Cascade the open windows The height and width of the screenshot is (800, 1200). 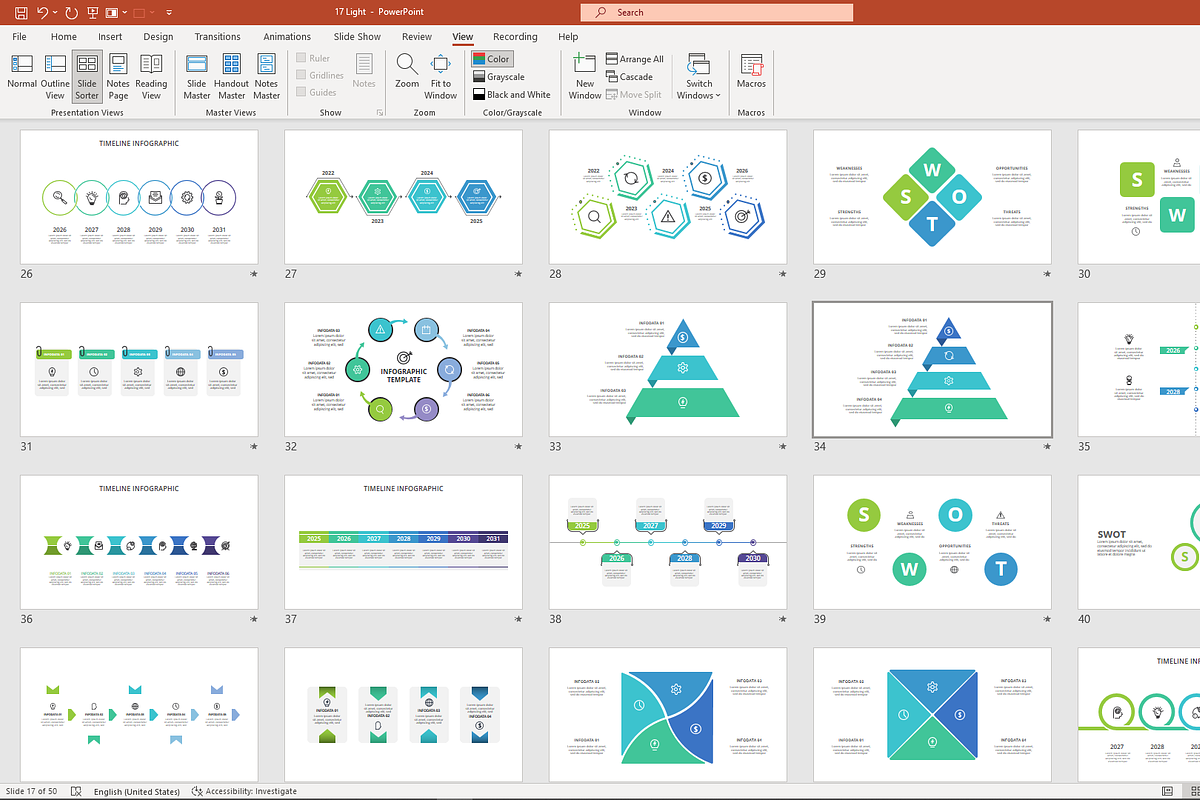point(630,77)
